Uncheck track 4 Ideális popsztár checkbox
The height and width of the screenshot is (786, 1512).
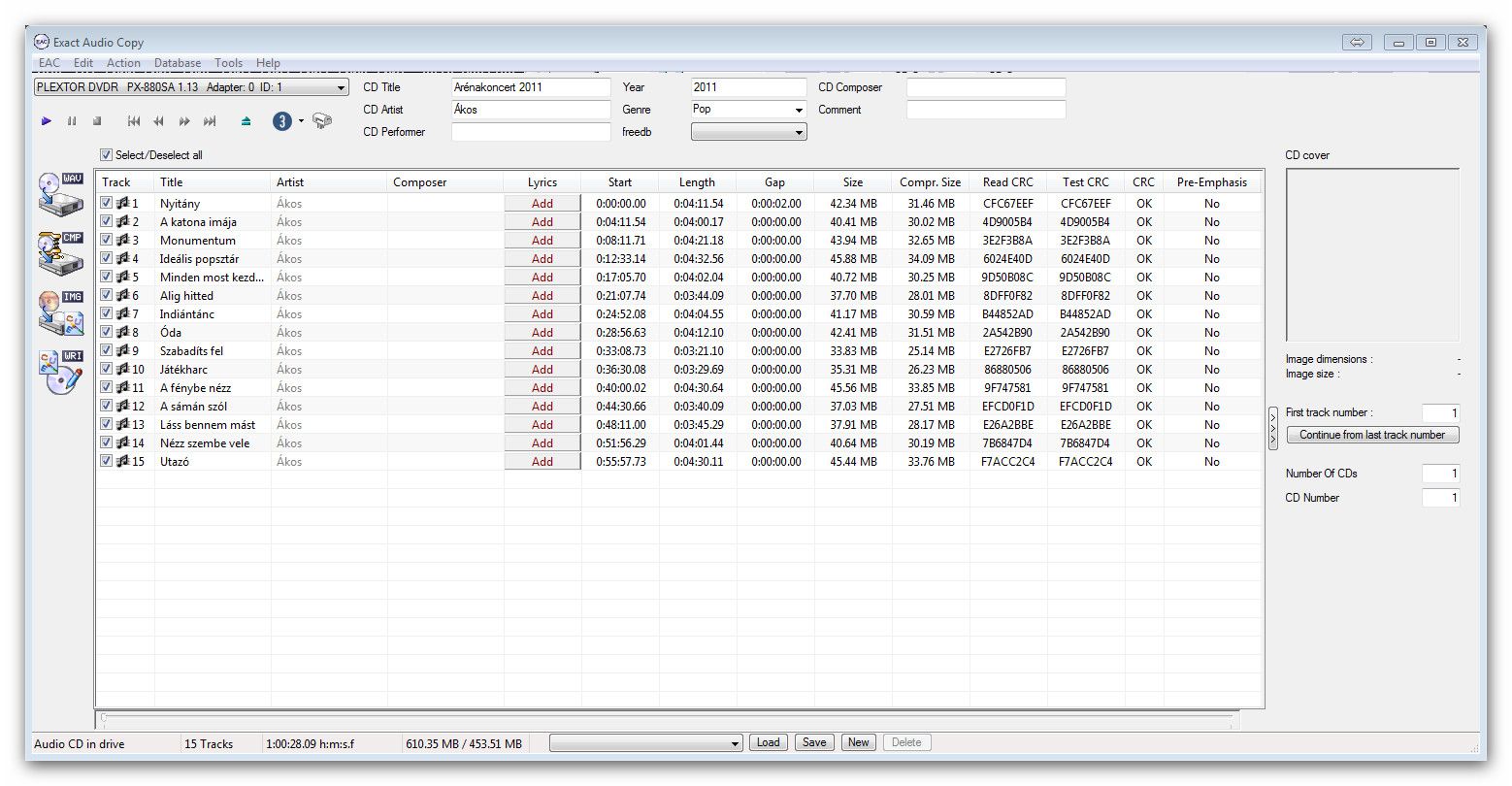107,259
